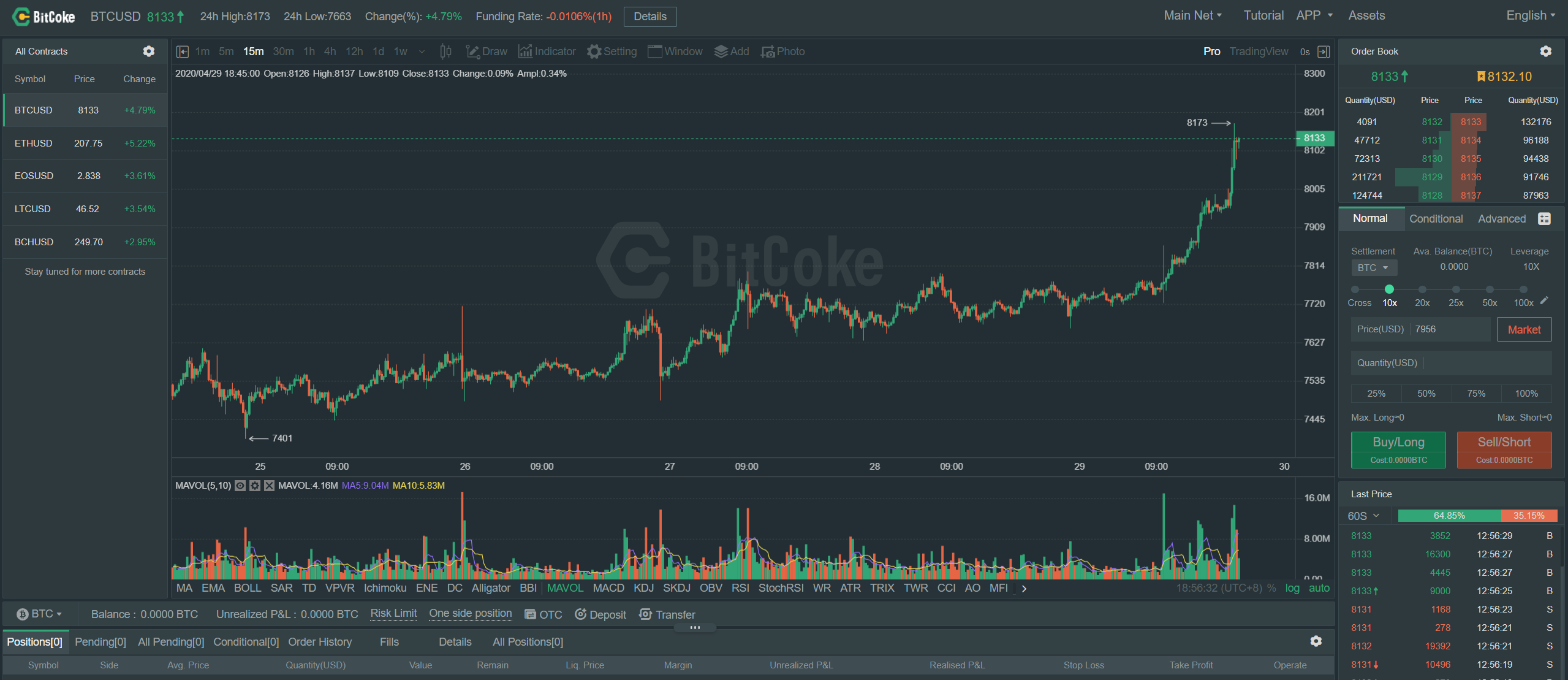Open the Order History tab
This screenshot has width=1568, height=680.
click(320, 642)
